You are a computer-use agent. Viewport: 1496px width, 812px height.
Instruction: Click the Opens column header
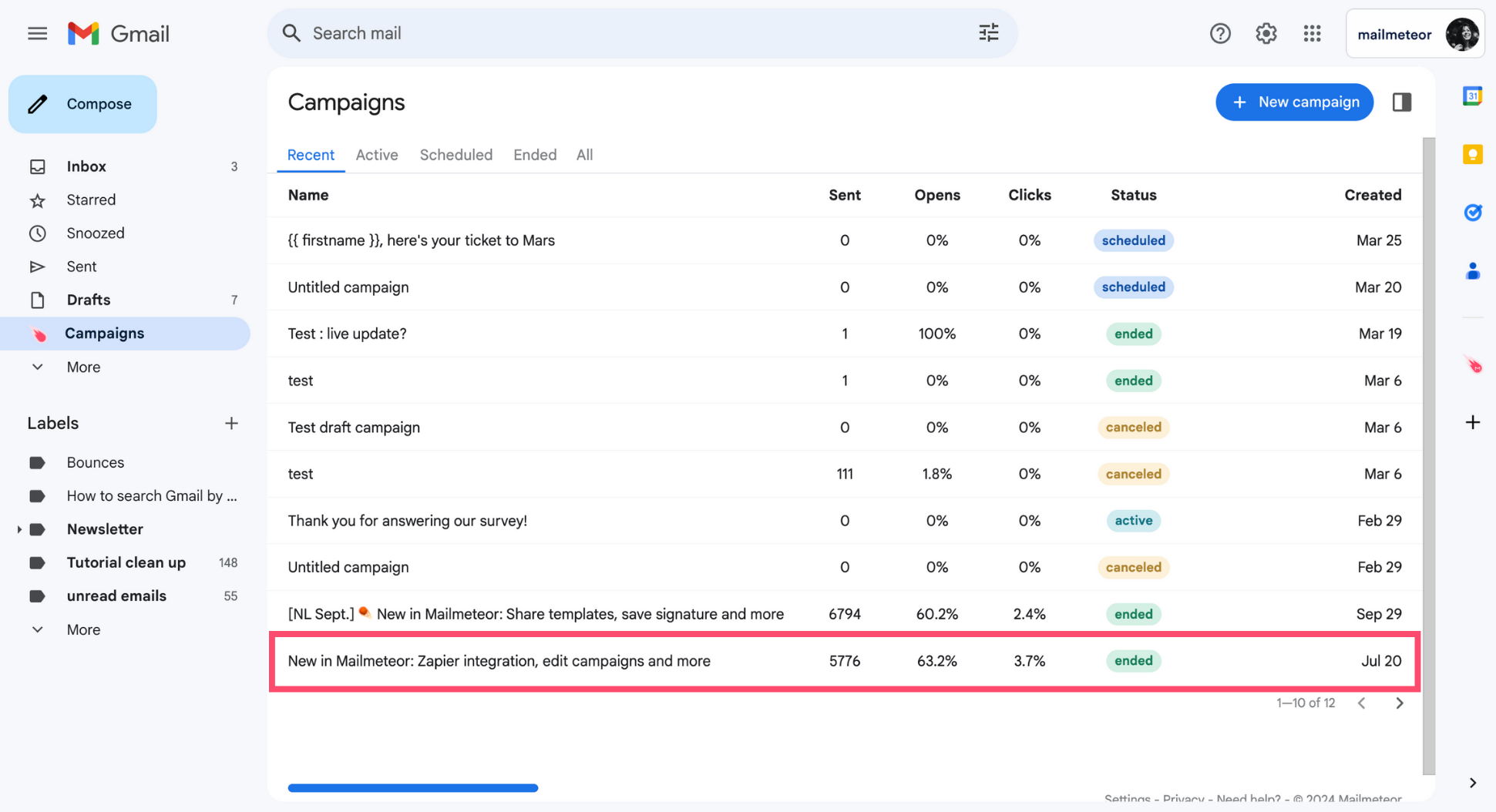pyautogui.click(x=937, y=195)
